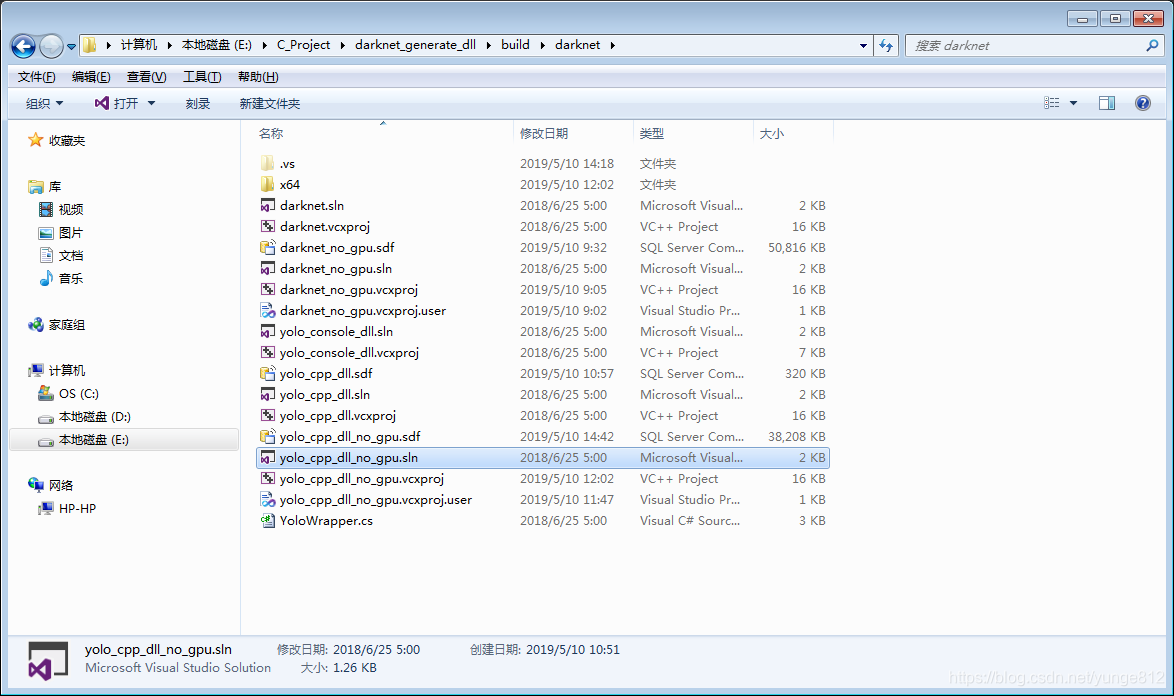Viewport: 1174px width, 696px height.
Task: Select 库 in the navigation pane
Action: [x=55, y=186]
